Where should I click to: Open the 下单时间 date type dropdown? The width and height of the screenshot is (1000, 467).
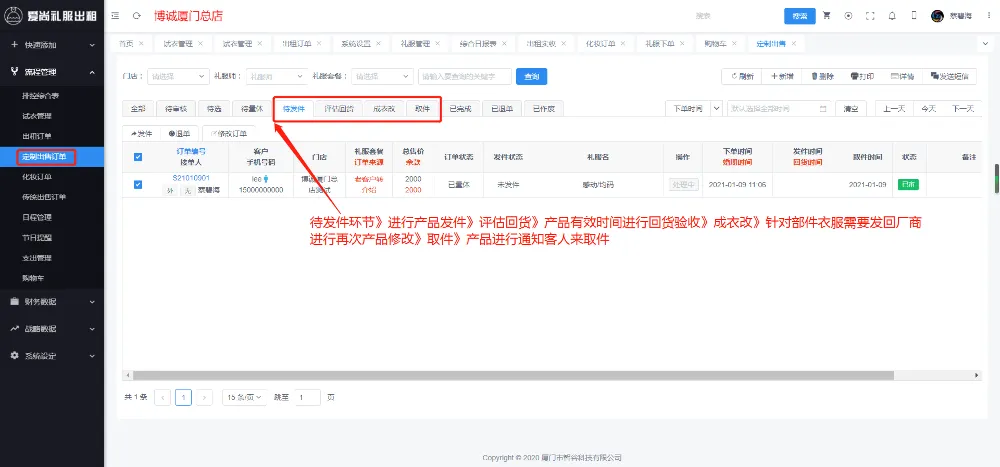pos(690,108)
